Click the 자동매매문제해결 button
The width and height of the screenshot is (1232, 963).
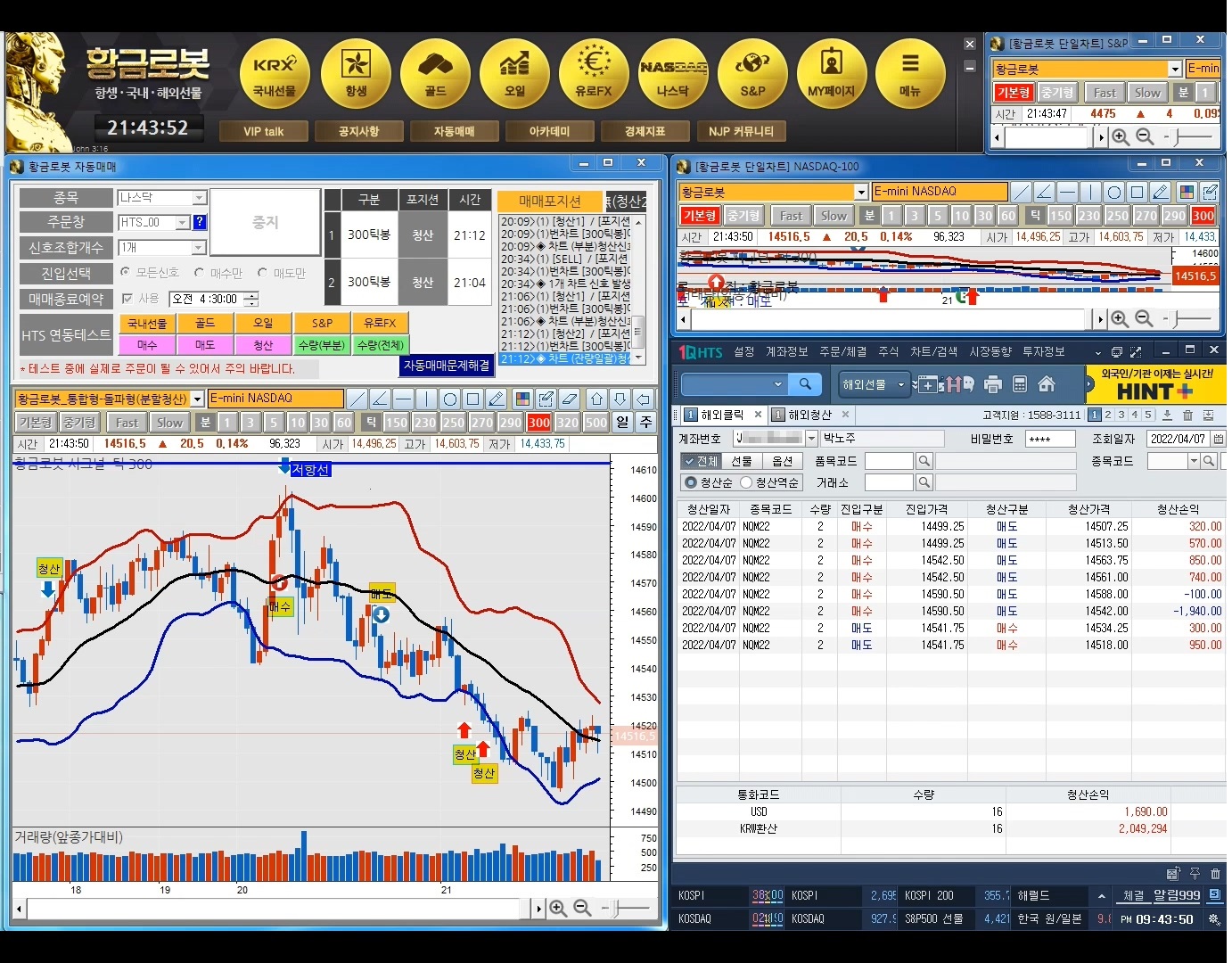(447, 366)
